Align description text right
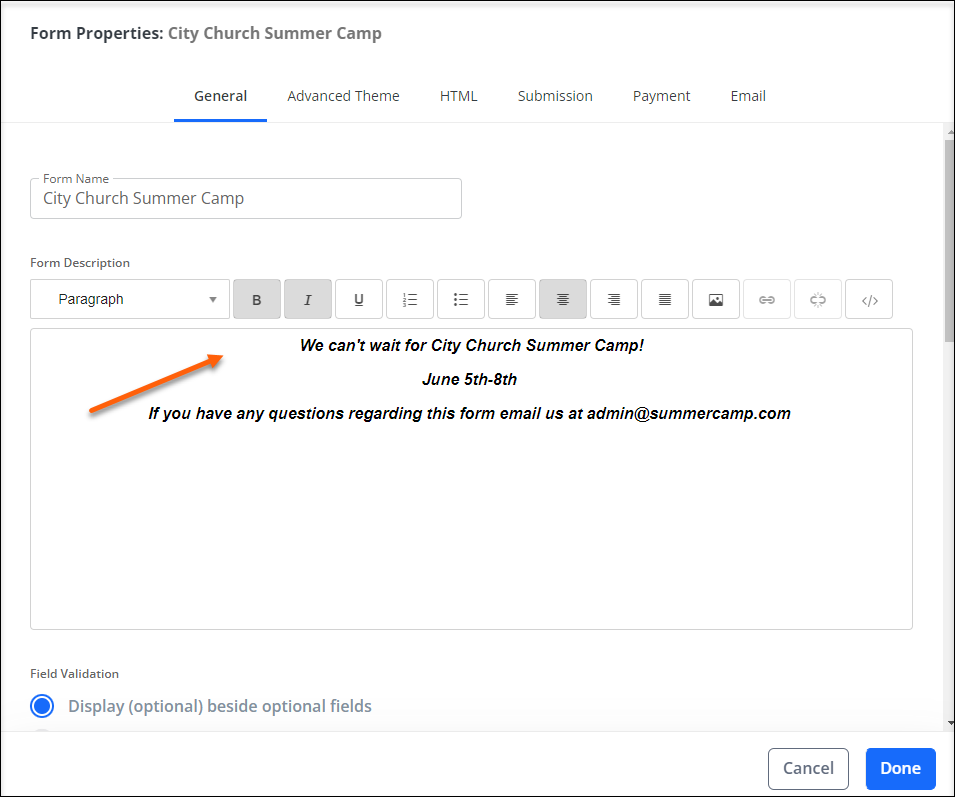The image size is (955, 797). [x=614, y=299]
